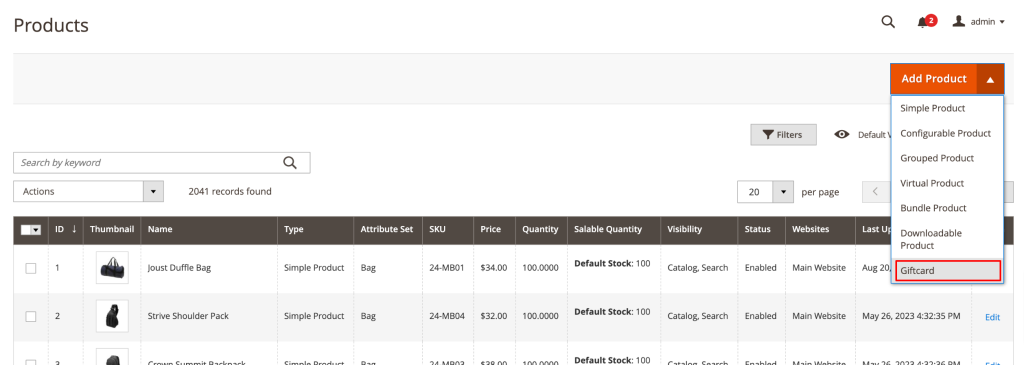This screenshot has width=1024, height=365.
Task: Click the $32.00 price cell
Action: coord(494,316)
